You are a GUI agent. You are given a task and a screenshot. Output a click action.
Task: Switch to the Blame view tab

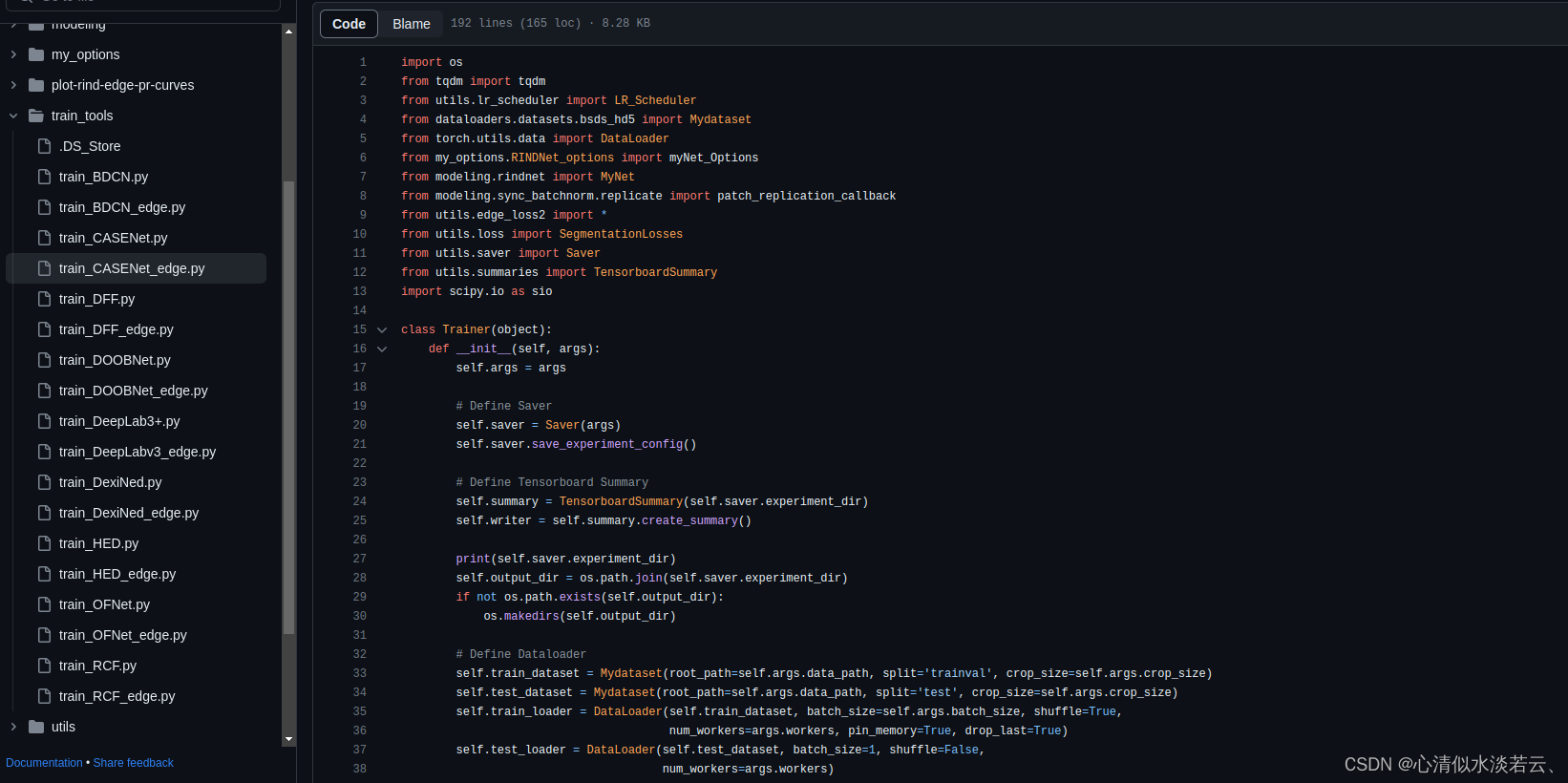(412, 24)
